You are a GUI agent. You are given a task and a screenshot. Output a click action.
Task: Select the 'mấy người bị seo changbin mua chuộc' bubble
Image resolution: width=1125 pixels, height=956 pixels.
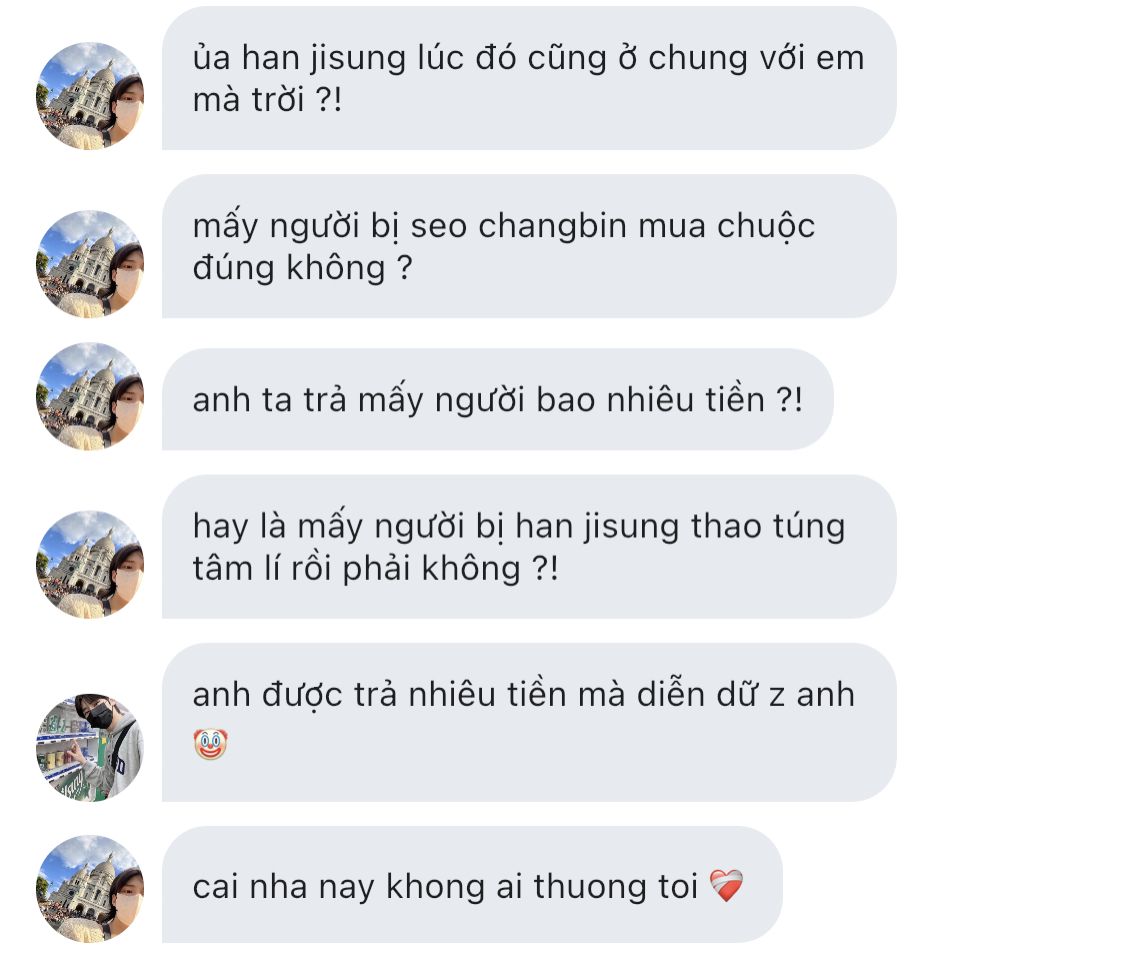(x=529, y=246)
